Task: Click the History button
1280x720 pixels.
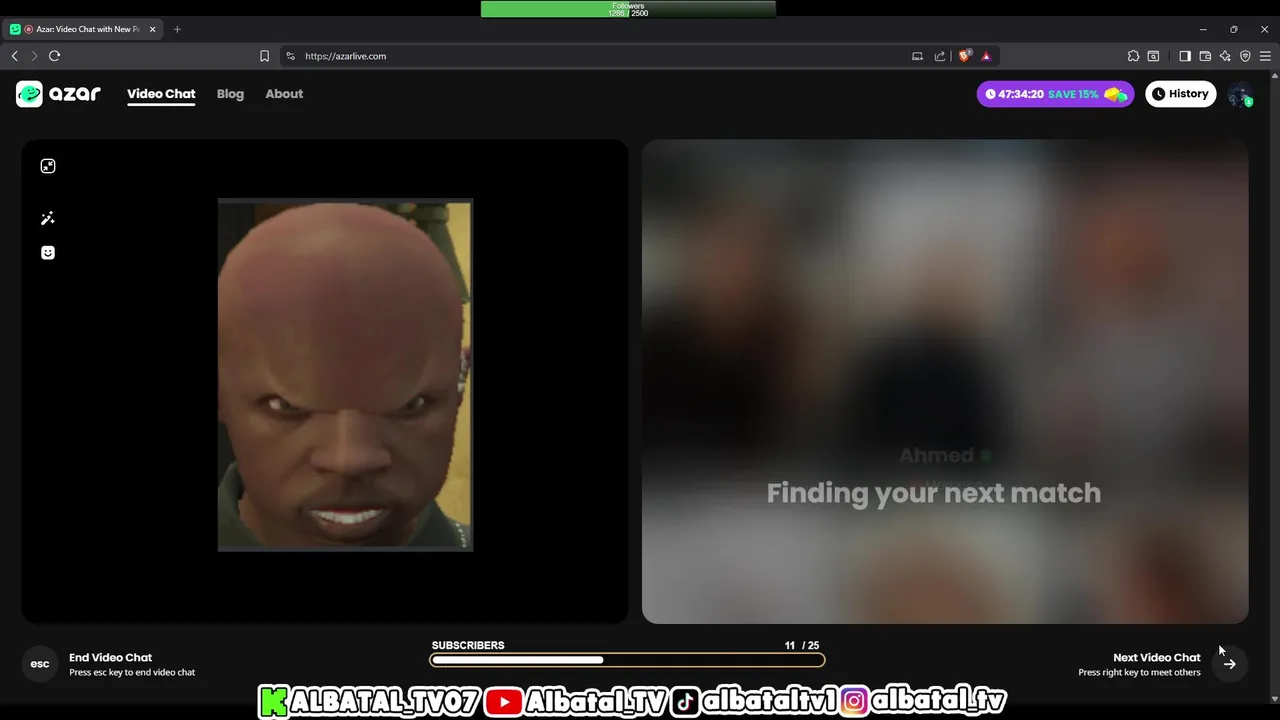Action: pyautogui.click(x=1180, y=94)
